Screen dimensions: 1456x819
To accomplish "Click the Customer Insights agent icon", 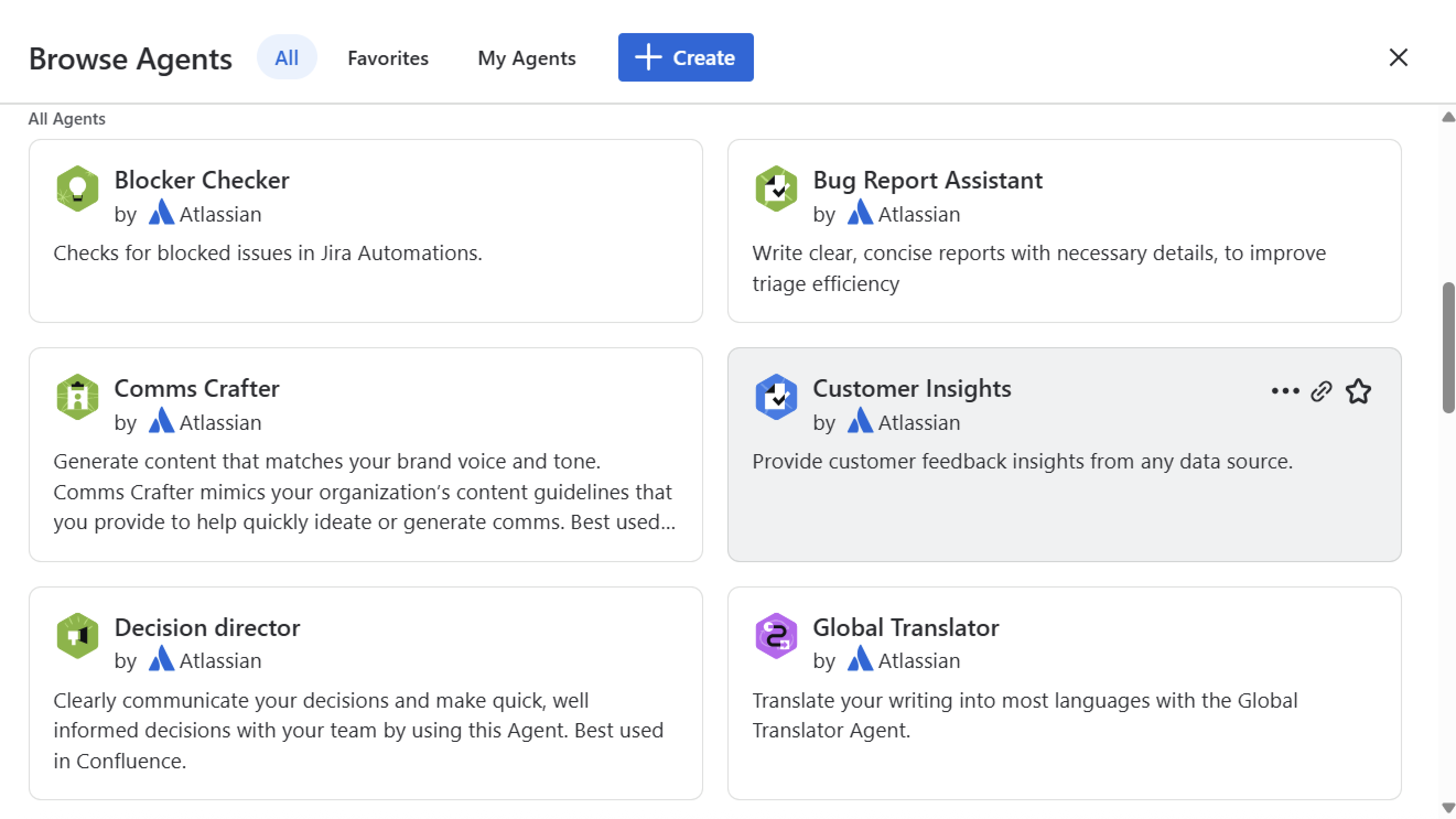I will [776, 397].
